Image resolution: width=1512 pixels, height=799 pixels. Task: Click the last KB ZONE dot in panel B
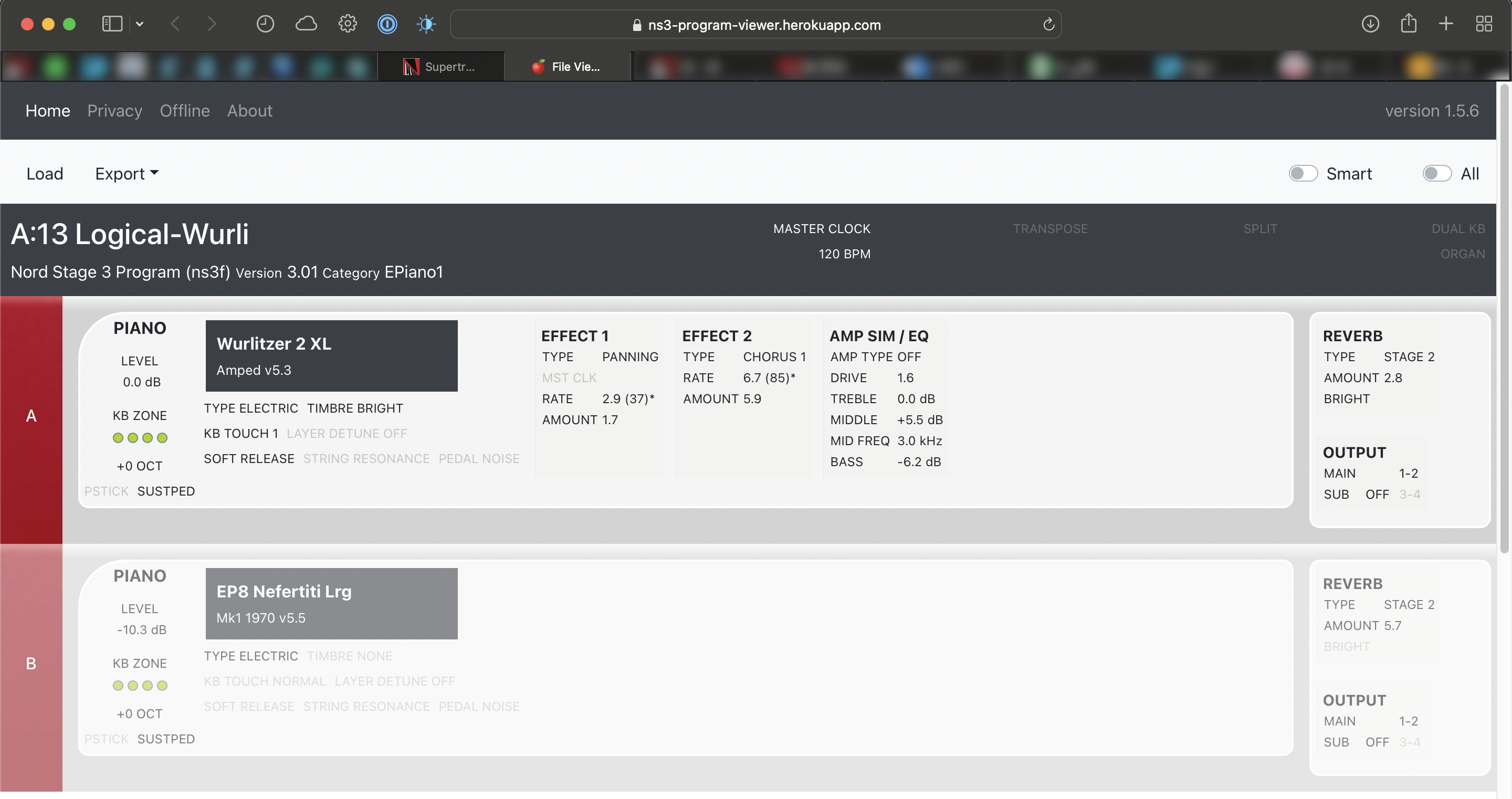(162, 686)
